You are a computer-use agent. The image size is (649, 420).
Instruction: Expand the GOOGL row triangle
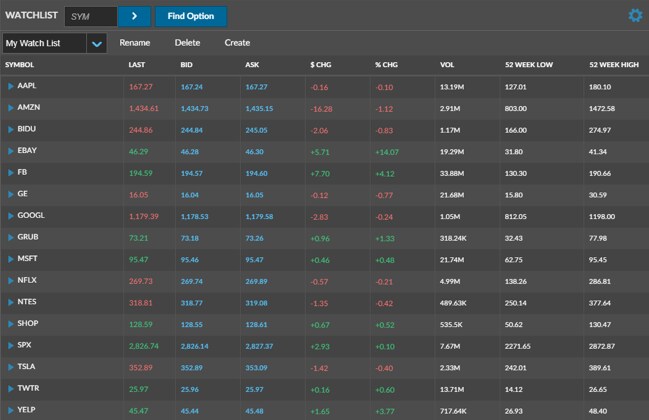coord(11,216)
